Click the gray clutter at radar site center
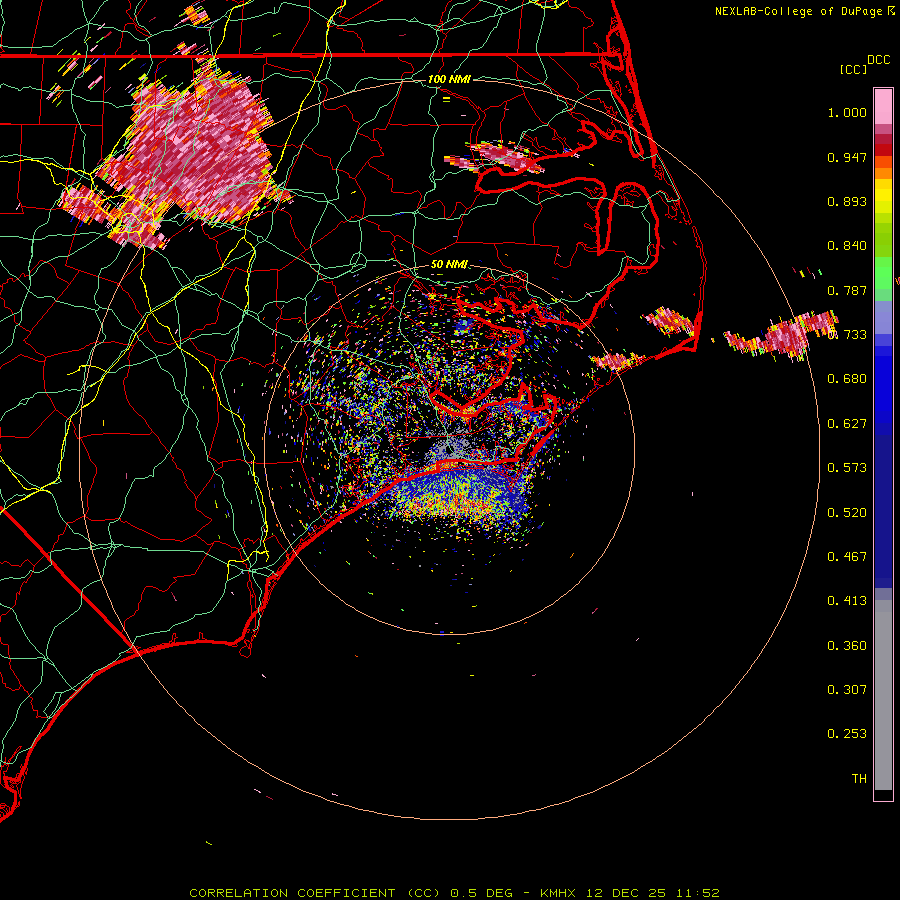900x900 pixels. tap(452, 449)
